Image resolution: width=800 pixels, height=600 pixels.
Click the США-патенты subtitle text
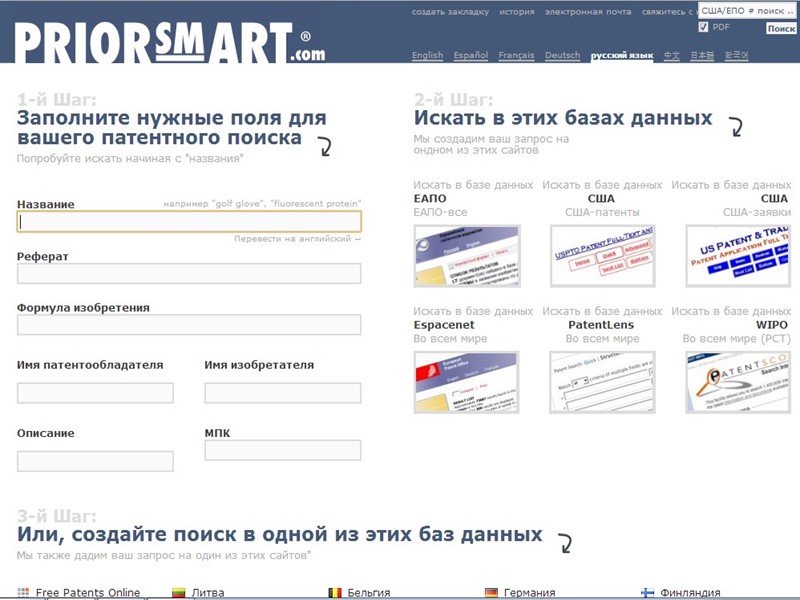602,212
